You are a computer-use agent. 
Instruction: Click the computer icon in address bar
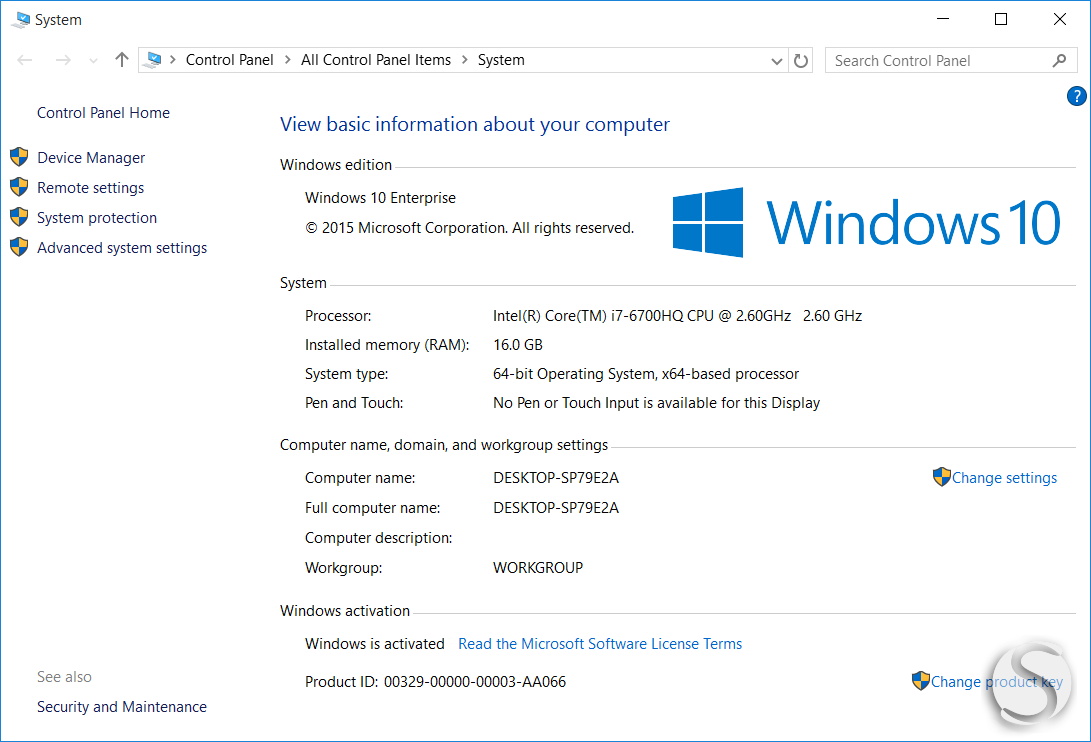(153, 60)
